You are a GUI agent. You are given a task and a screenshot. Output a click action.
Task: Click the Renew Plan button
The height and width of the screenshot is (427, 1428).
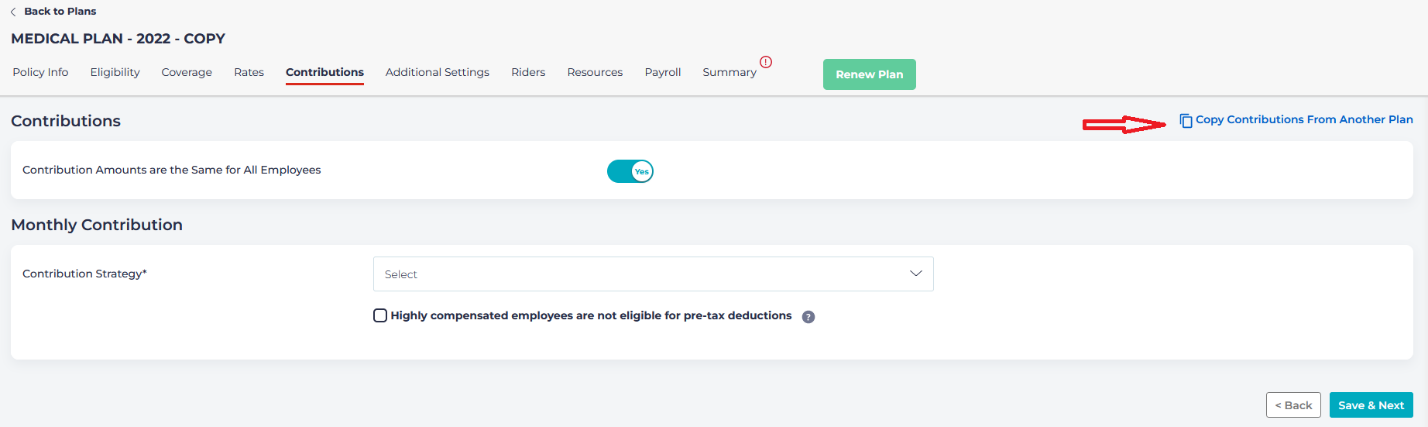[x=869, y=75]
